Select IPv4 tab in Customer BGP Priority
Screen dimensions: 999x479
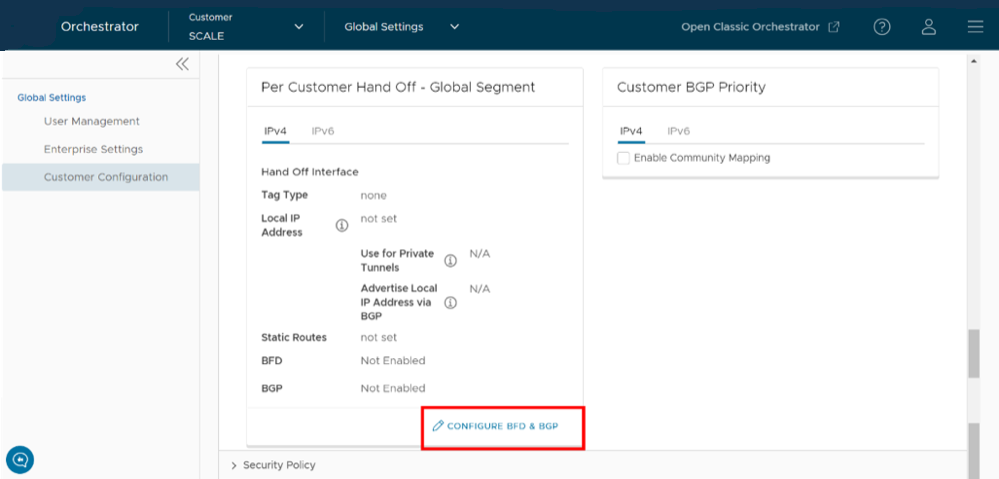630,131
